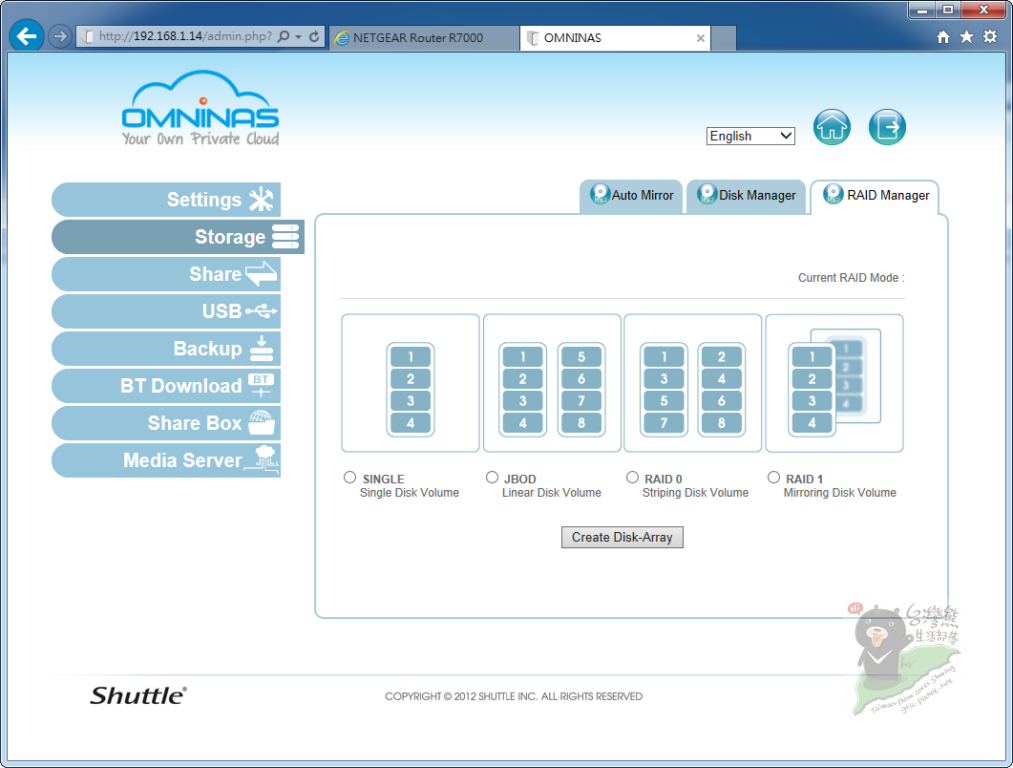Screen dimensions: 1013x768
Task: Select the JBOD linear volume radio button
Action: (492, 477)
